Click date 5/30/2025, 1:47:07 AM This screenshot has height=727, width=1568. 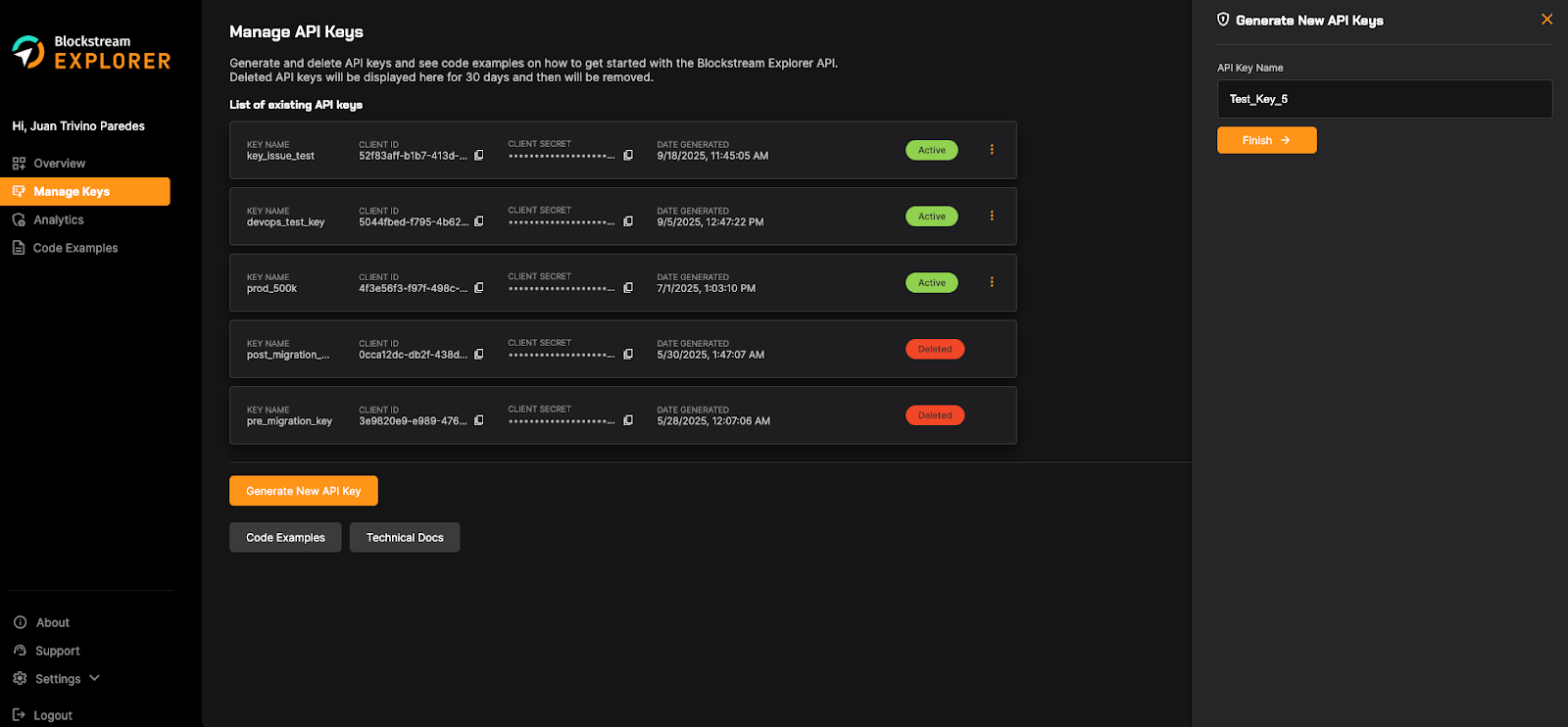pyautogui.click(x=710, y=355)
